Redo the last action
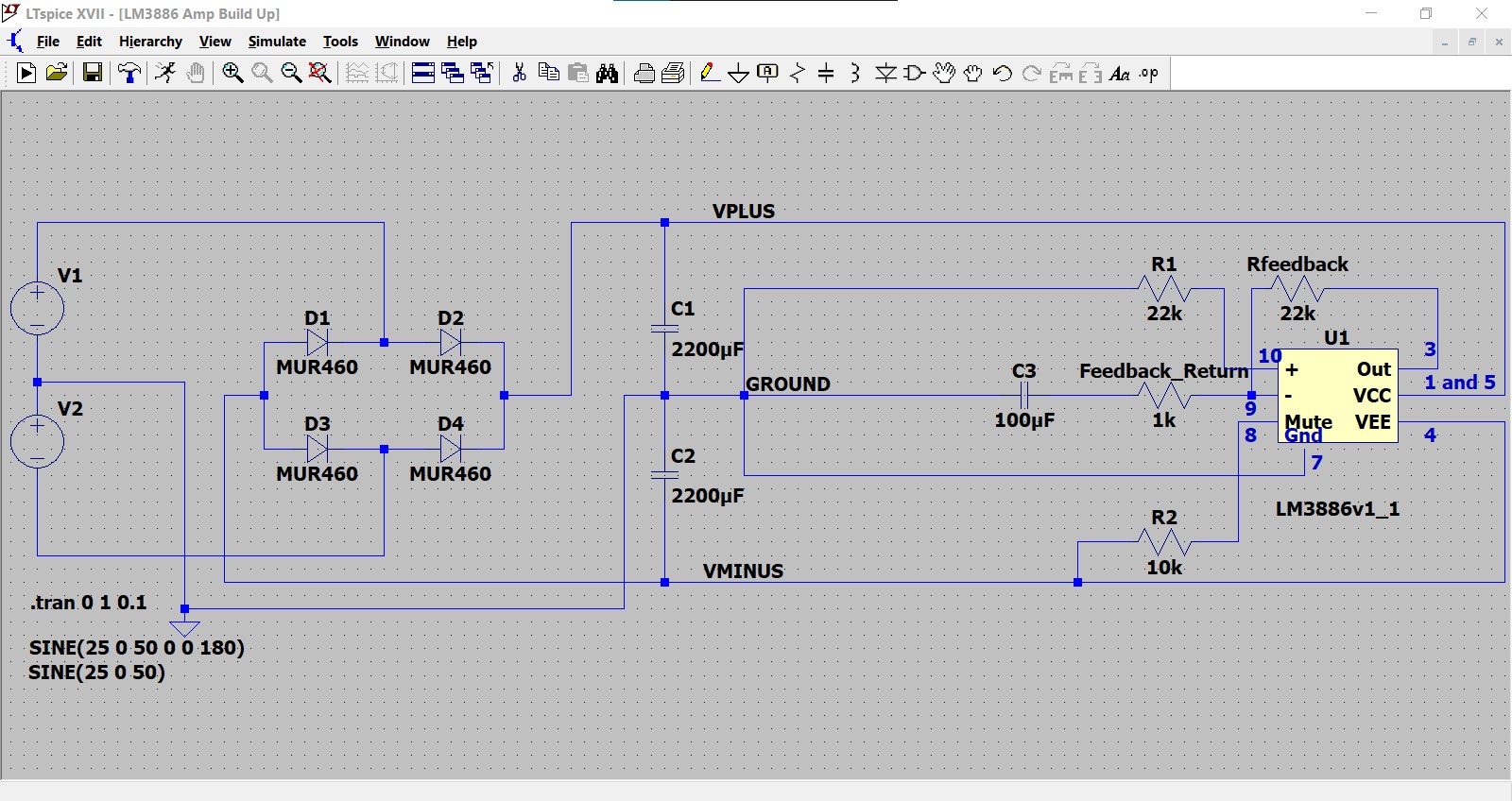Screen dimensions: 1512x801 point(1032,73)
